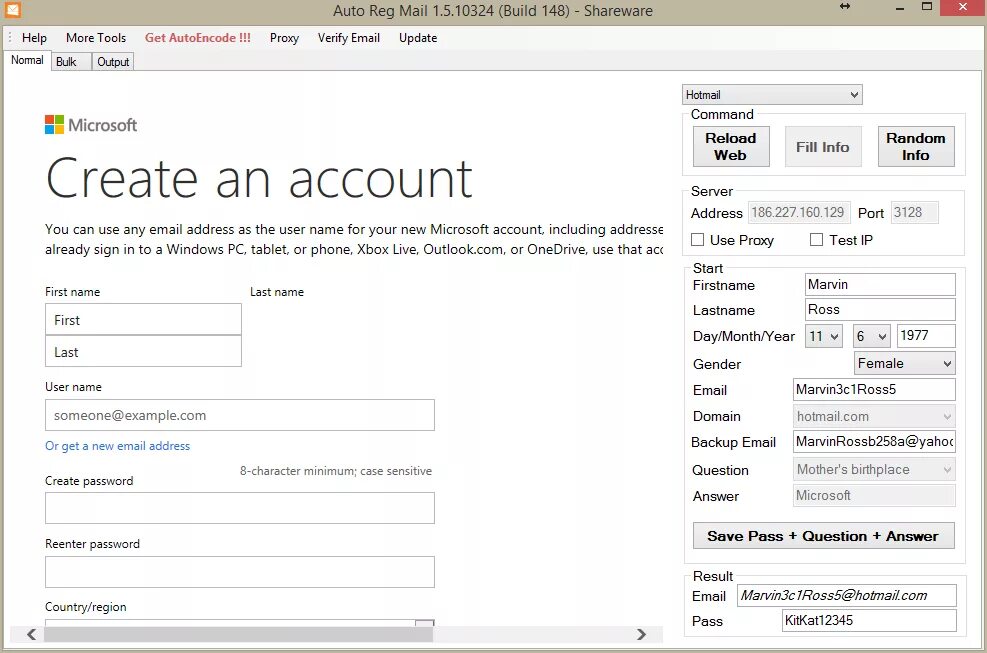The height and width of the screenshot is (653, 987).
Task: Click the 8-character minimum hint text
Action: coord(336,471)
